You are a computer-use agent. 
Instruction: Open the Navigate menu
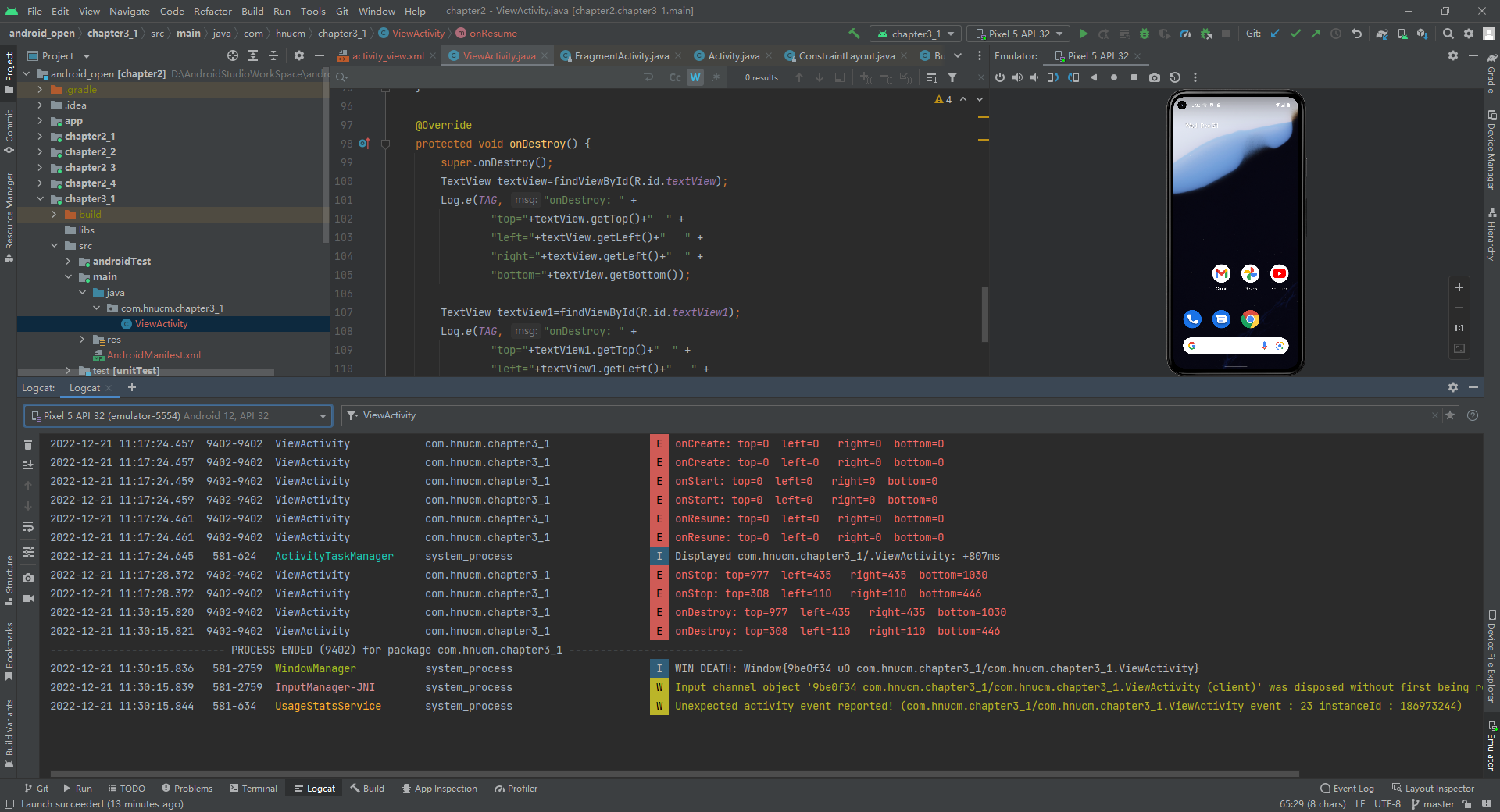(x=129, y=11)
